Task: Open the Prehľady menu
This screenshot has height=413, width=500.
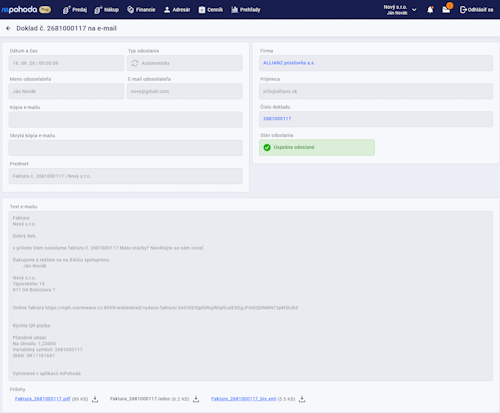Action: point(246,10)
